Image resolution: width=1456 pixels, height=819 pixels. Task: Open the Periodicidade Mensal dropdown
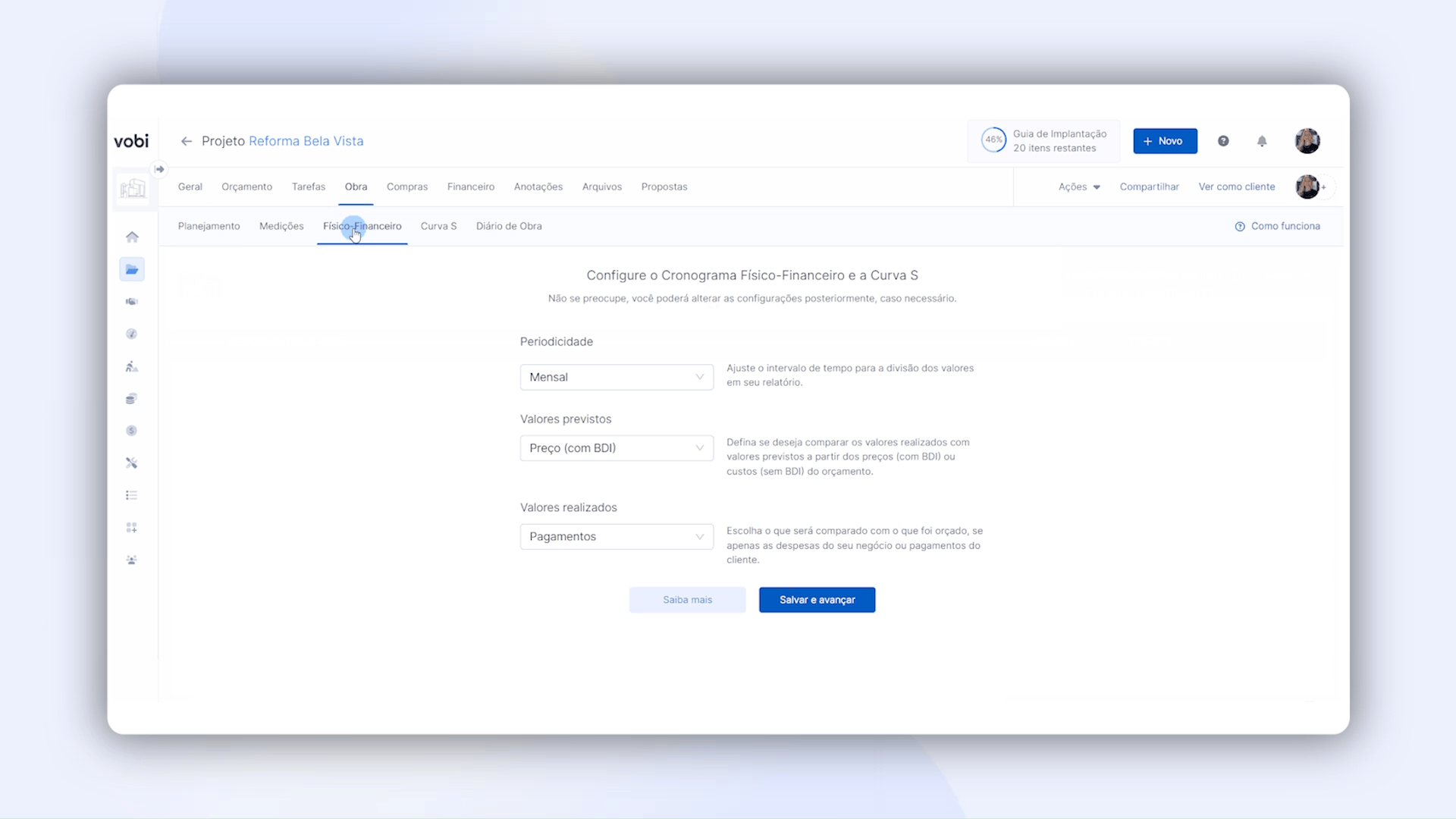click(617, 377)
